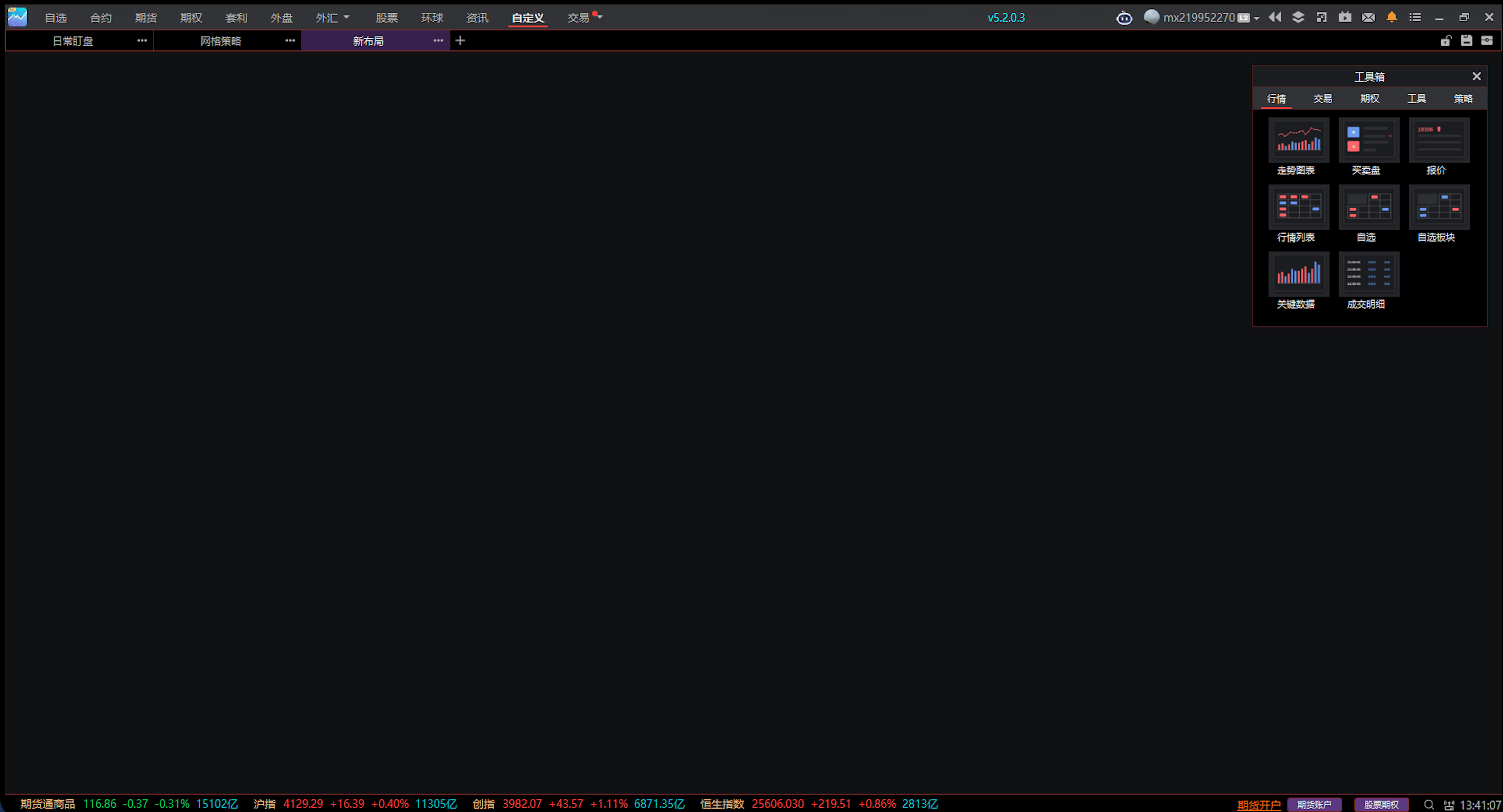The image size is (1503, 812).
Task: Toggle the layout lock icon
Action: 1446,40
